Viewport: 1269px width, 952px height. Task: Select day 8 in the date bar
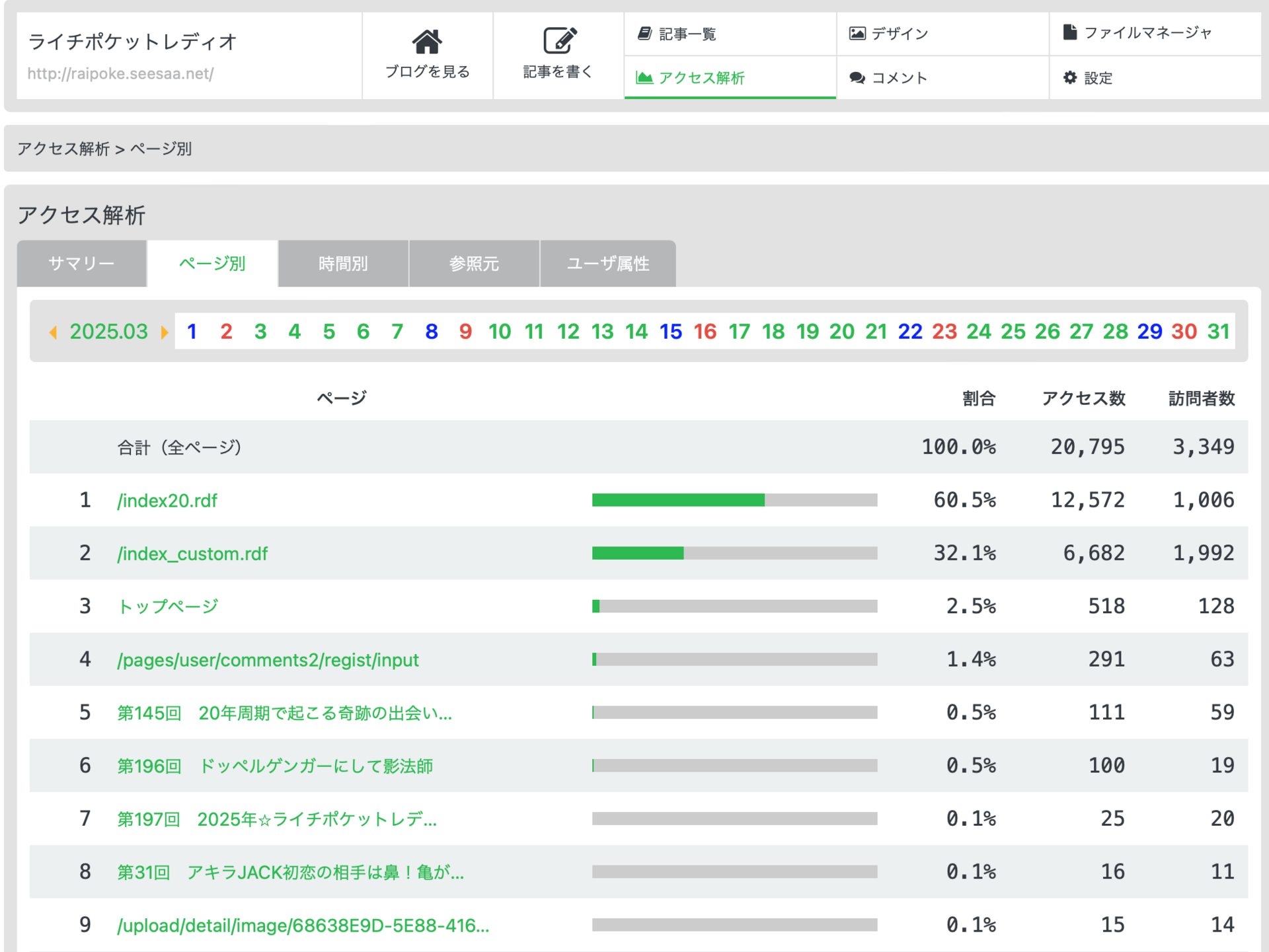click(432, 332)
